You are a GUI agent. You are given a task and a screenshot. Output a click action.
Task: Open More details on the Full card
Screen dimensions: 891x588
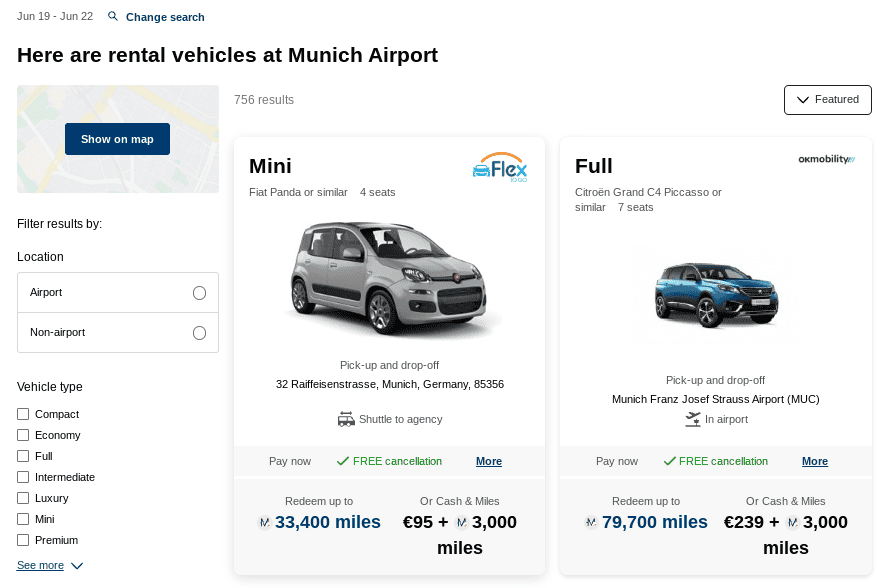(x=815, y=461)
